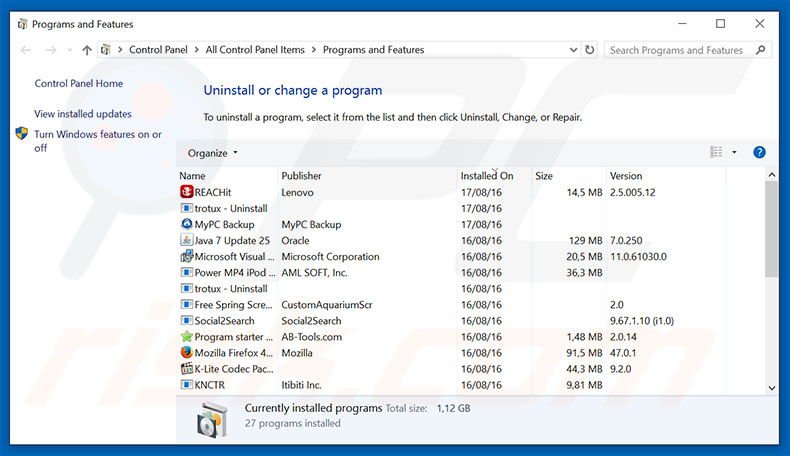790x456 pixels.
Task: Open the address bar history dropdown
Action: click(x=573, y=50)
